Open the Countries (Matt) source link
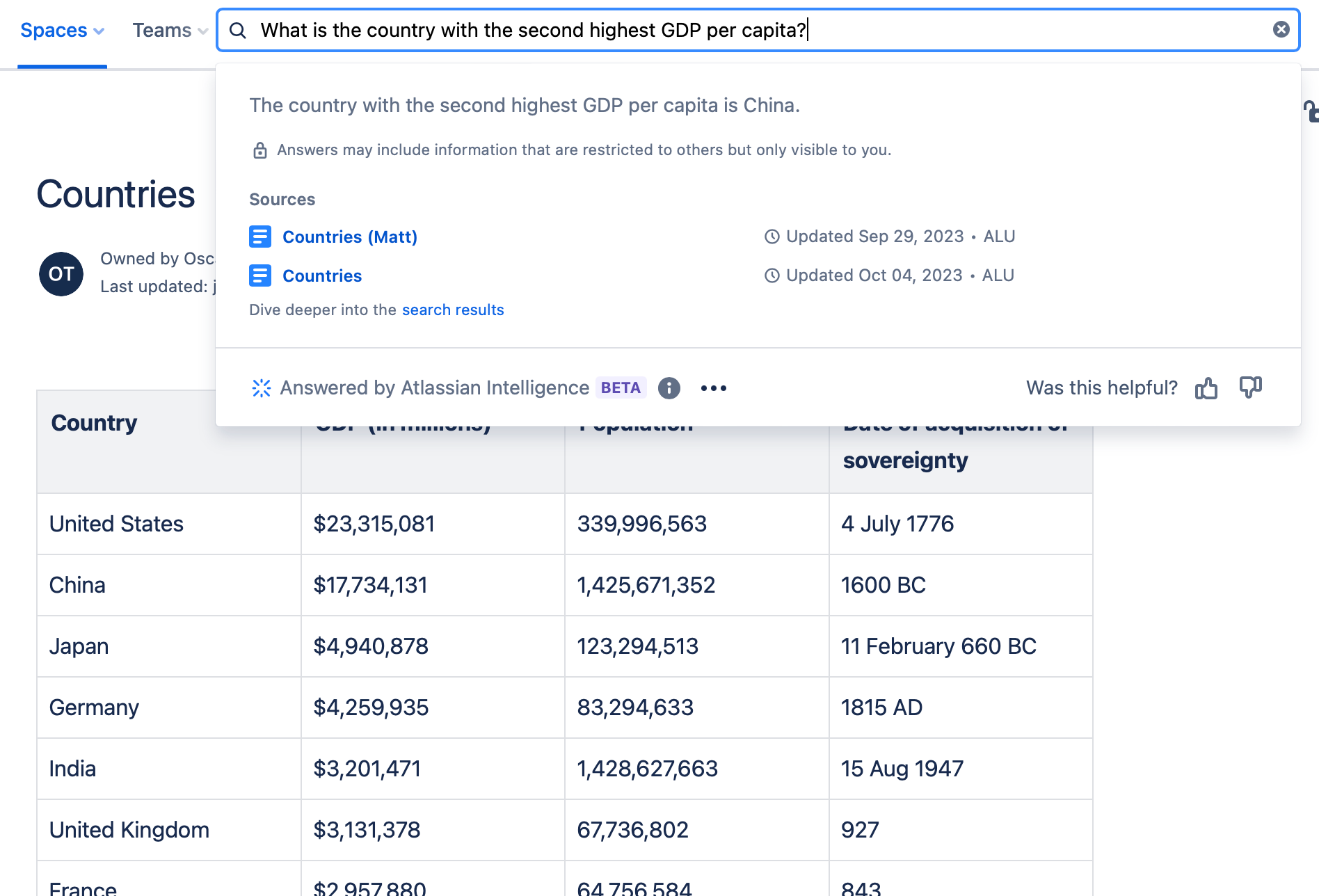Image resolution: width=1319 pixels, height=896 pixels. pos(349,237)
